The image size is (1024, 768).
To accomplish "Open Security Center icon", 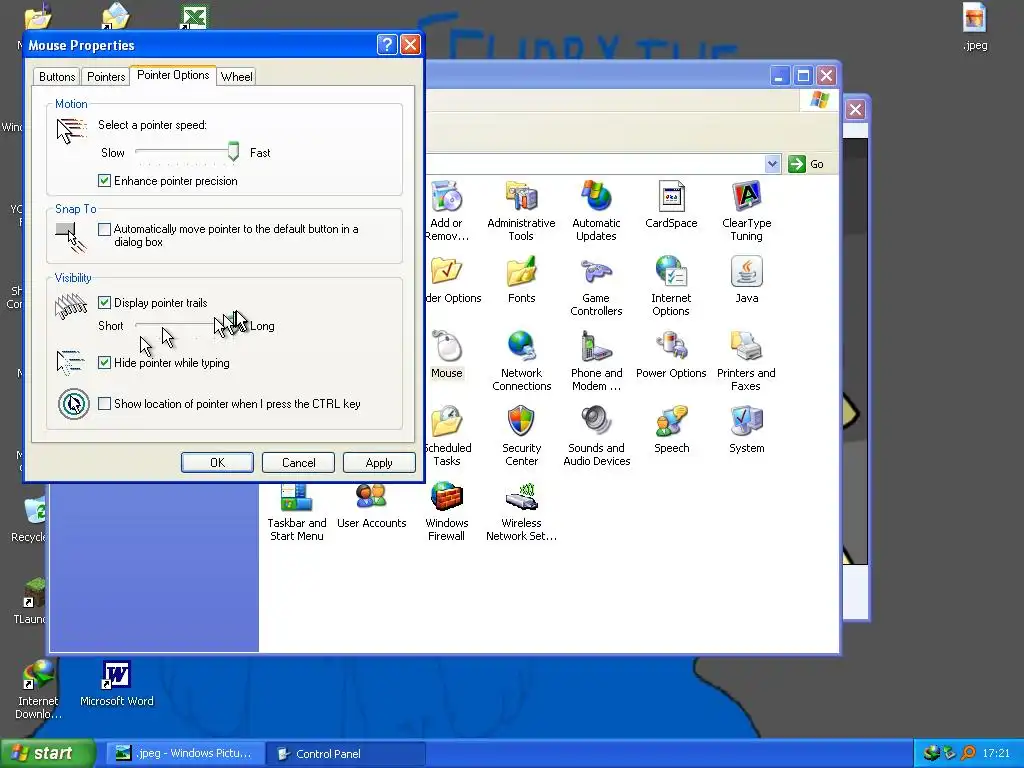I will [521, 436].
